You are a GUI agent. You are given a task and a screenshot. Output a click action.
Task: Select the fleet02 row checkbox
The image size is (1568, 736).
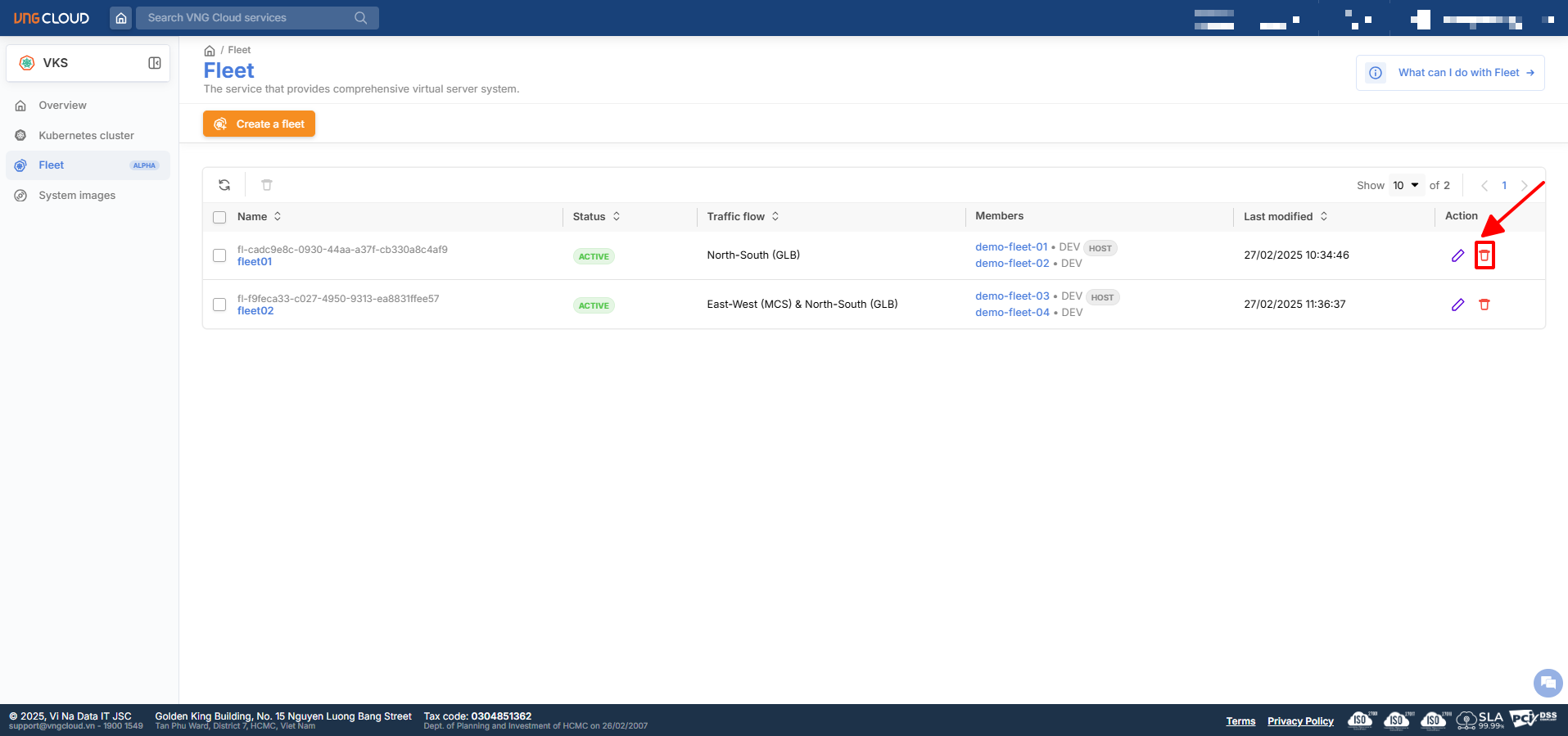pyautogui.click(x=219, y=305)
